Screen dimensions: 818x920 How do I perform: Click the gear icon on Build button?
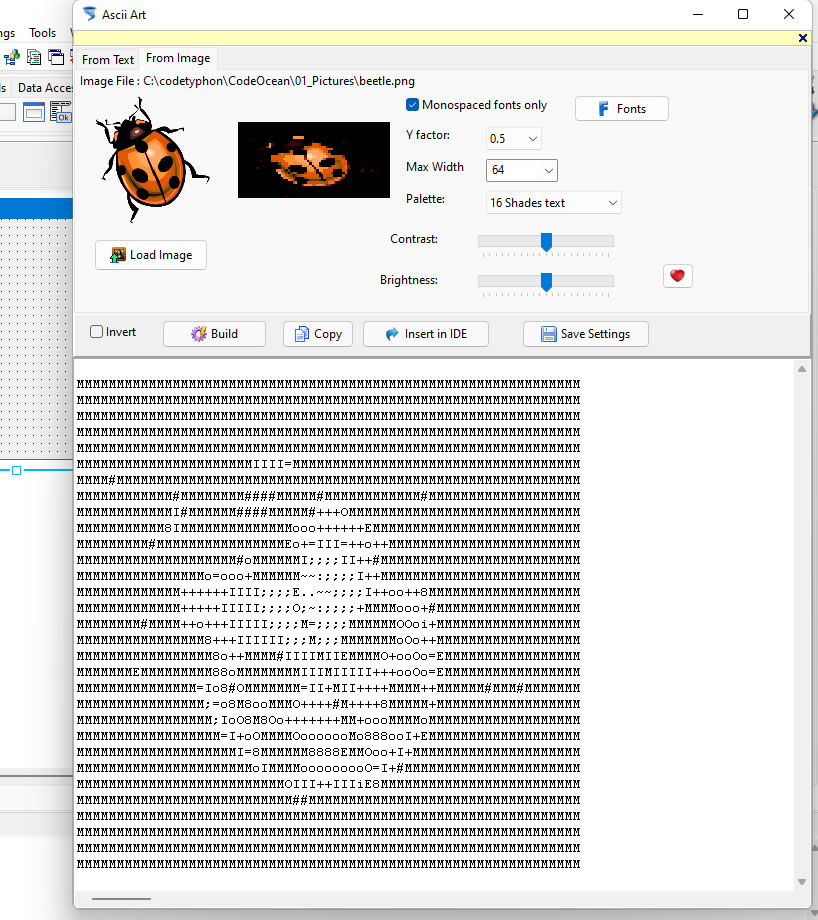[199, 334]
